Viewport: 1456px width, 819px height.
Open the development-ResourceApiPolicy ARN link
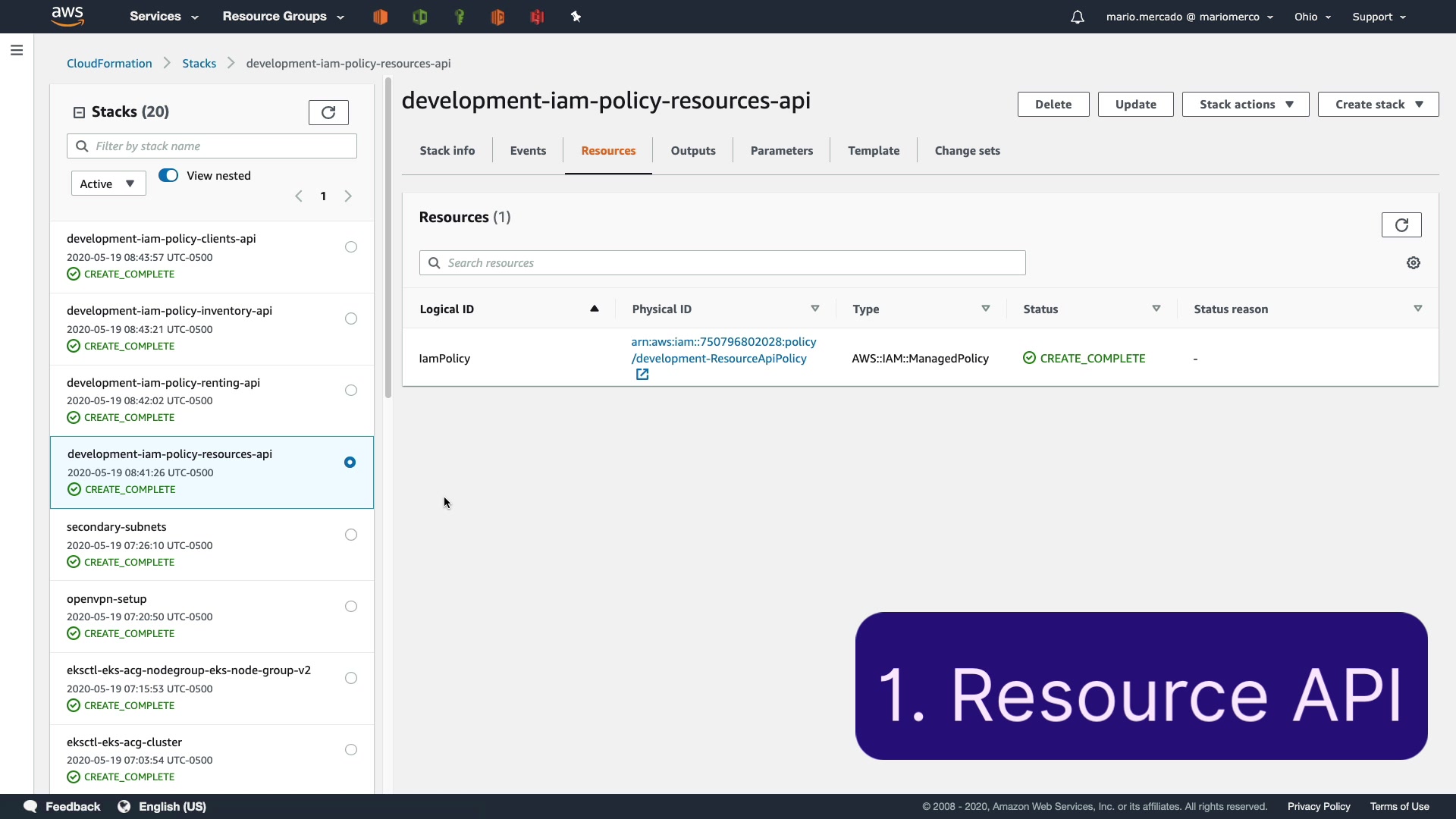[x=723, y=350]
